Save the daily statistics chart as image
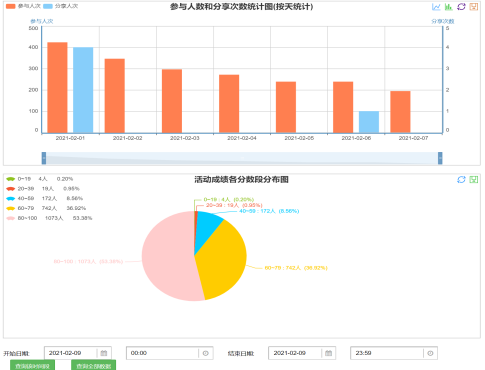 coord(474,7)
